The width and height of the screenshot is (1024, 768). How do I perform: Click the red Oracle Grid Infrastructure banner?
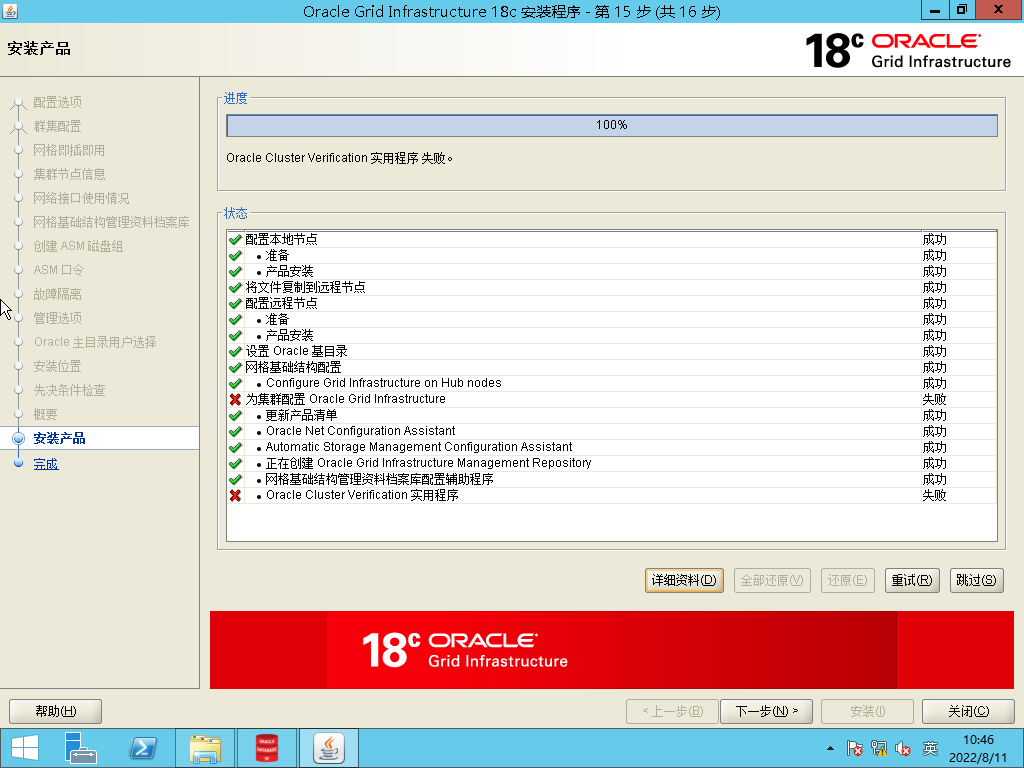(x=611, y=650)
